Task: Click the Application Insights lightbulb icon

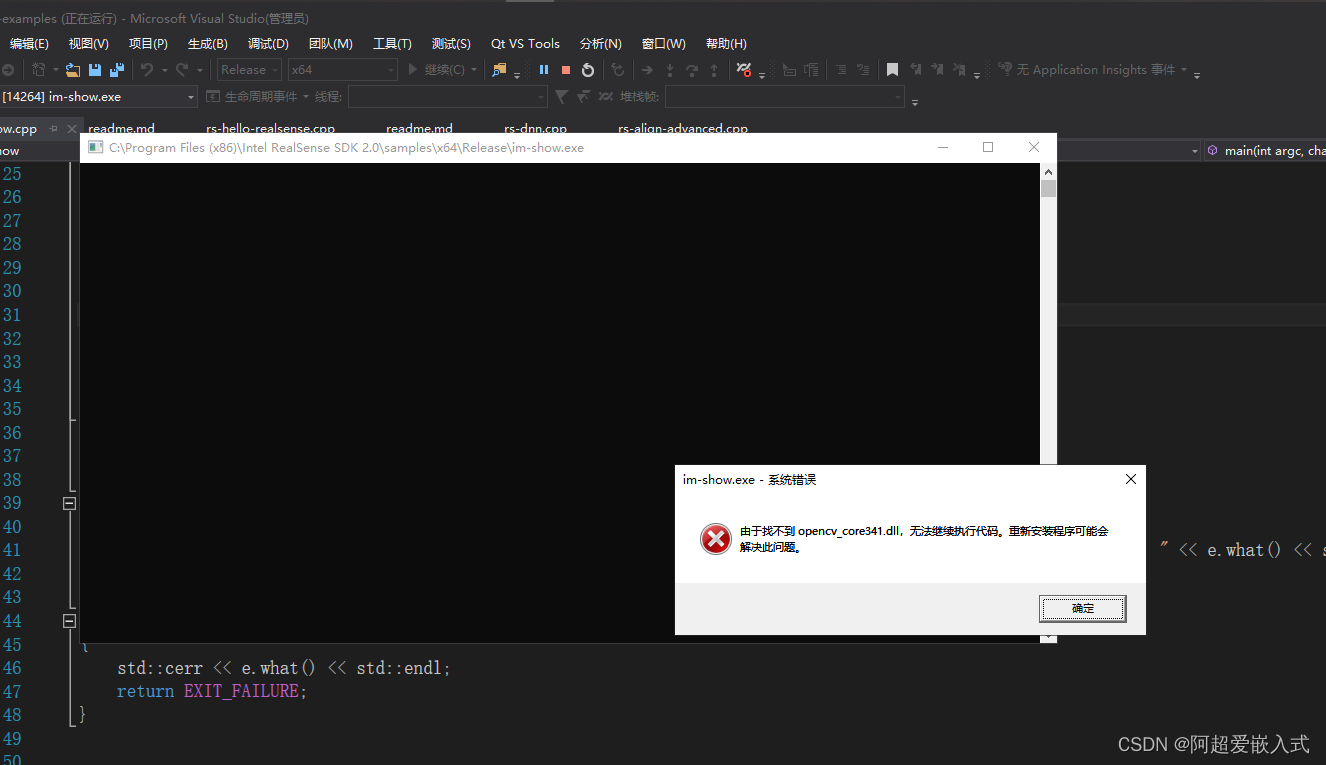Action: 1005,70
